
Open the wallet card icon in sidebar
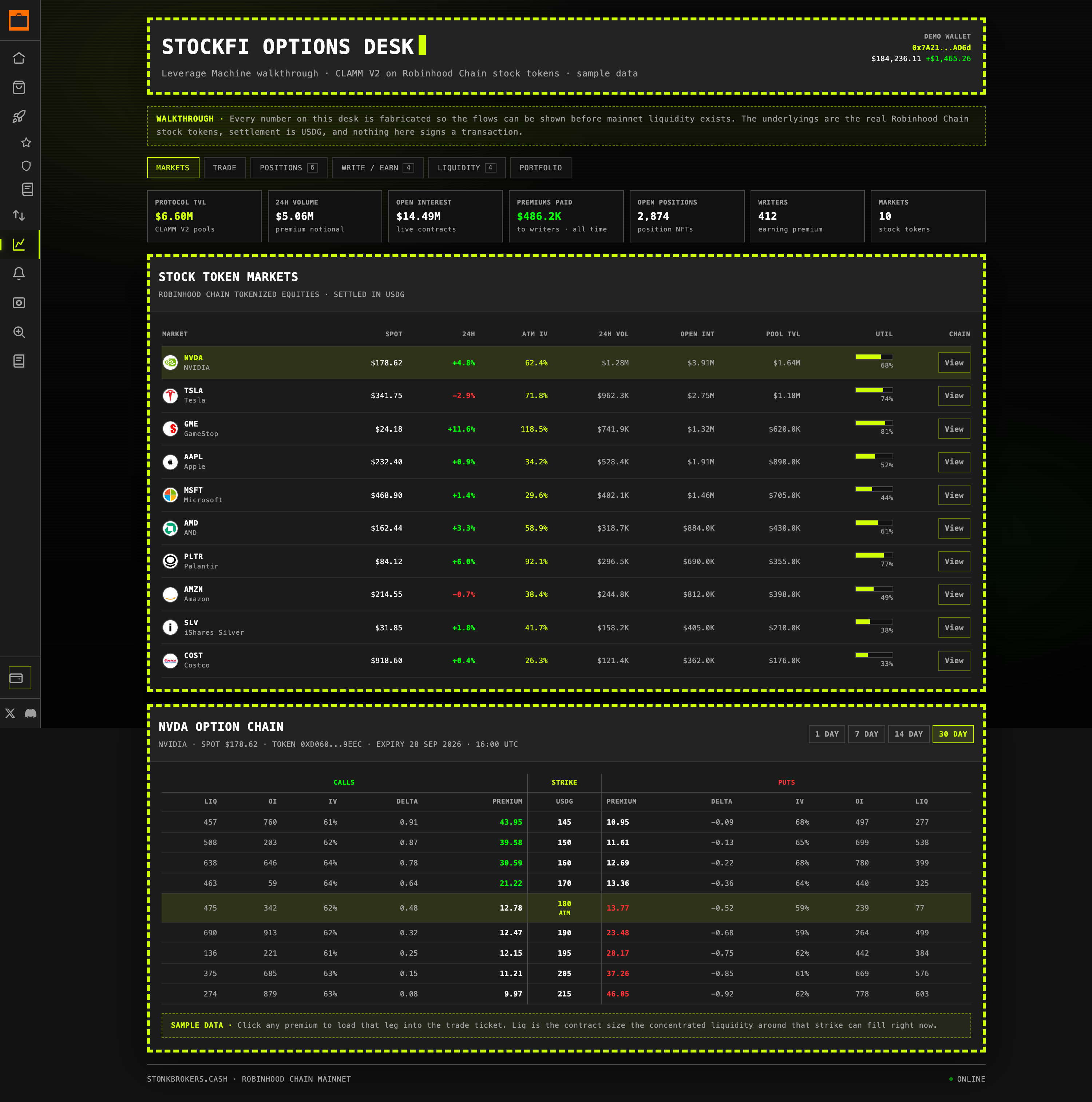[20, 678]
